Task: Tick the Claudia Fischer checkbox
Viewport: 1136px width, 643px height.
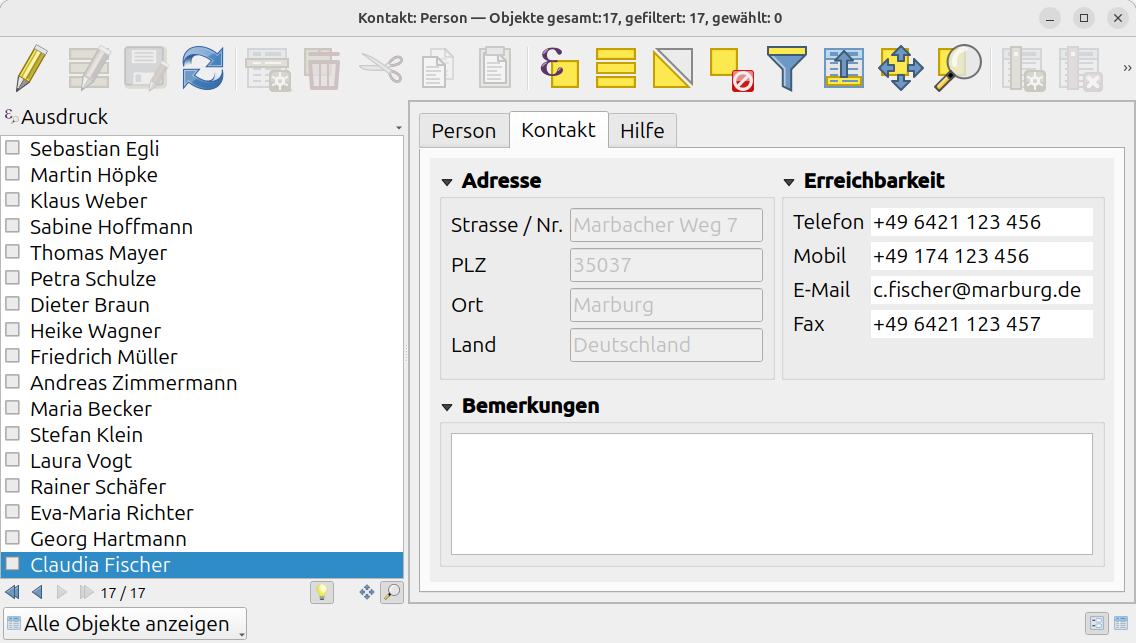Action: 12,564
